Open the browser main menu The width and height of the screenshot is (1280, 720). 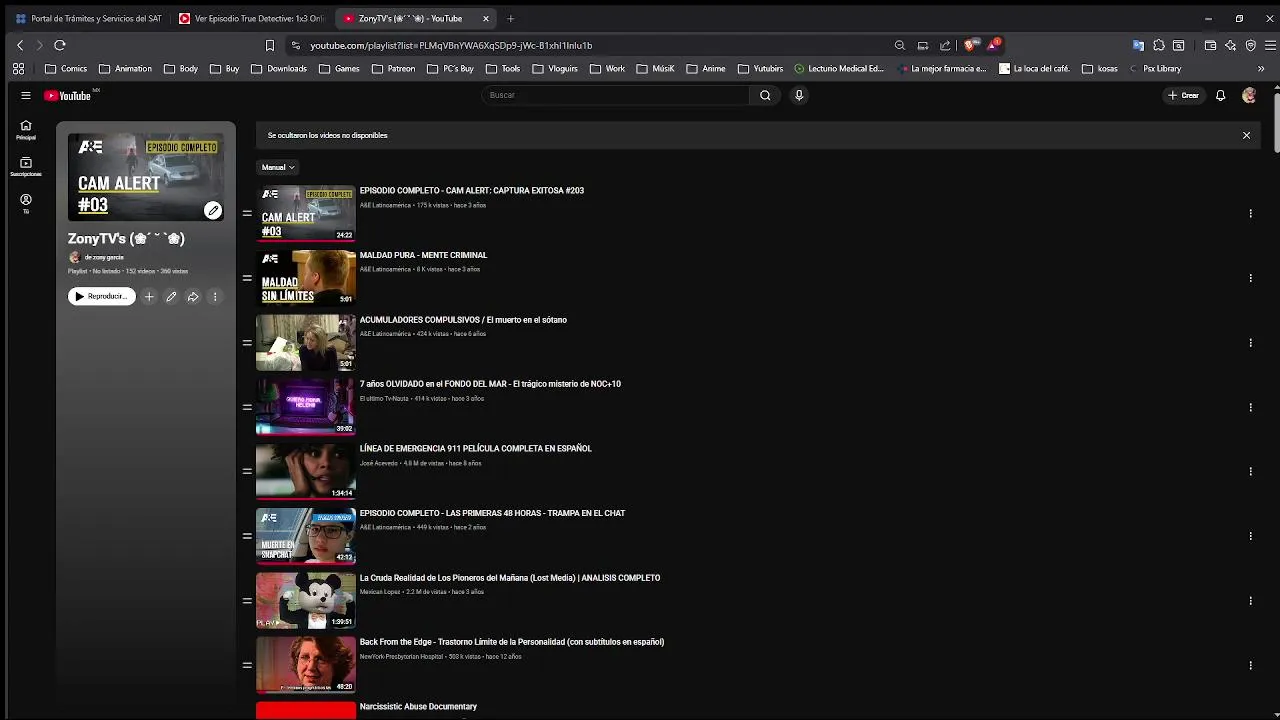[1271, 45]
